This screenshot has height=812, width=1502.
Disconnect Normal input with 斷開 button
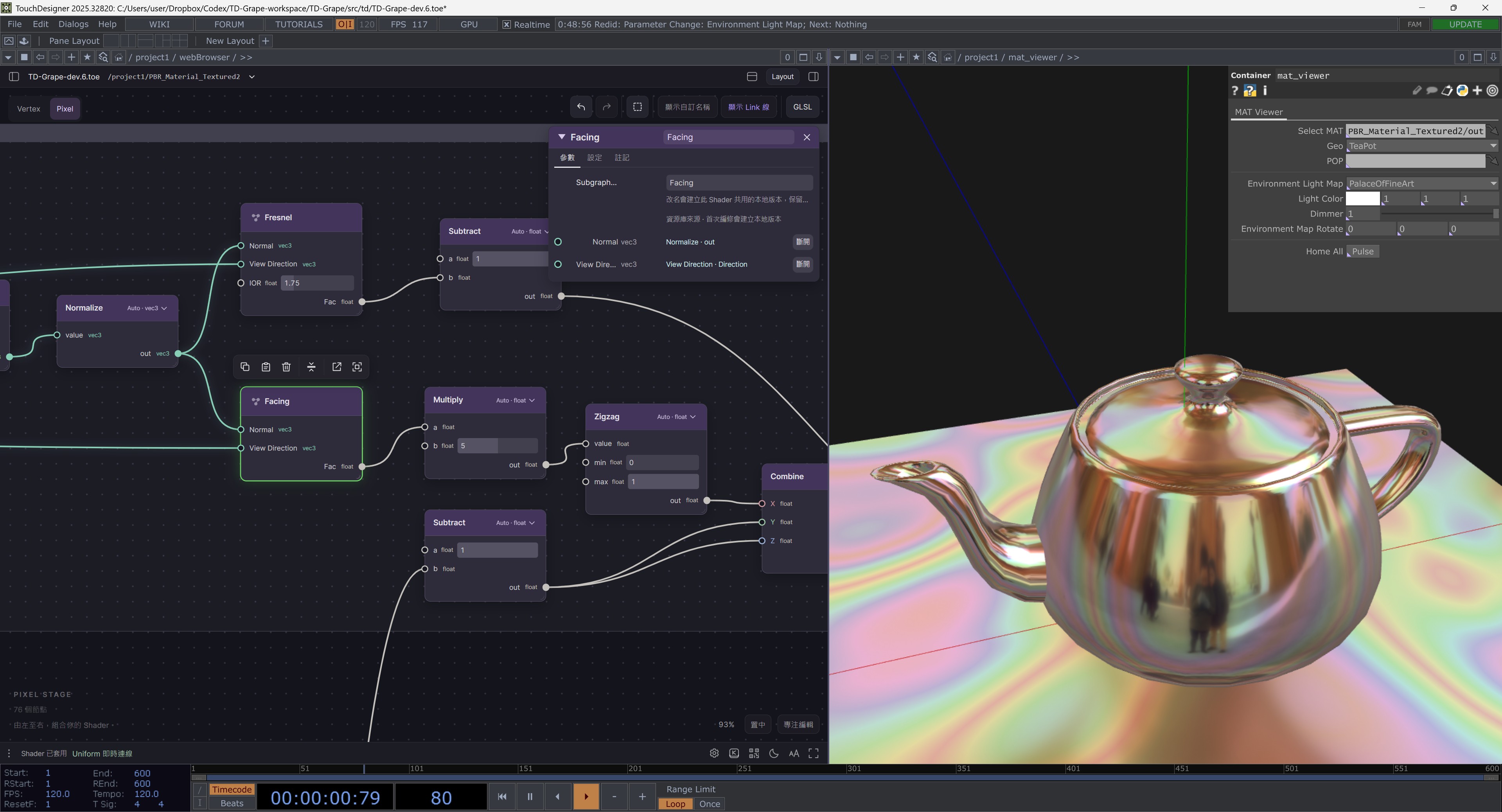tap(803, 242)
